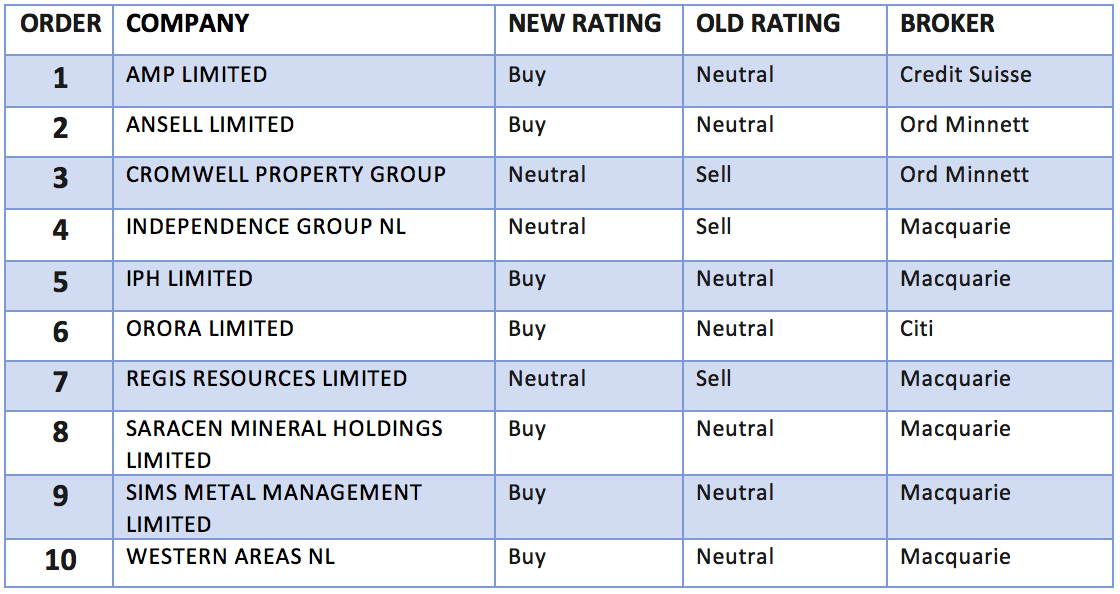Image resolution: width=1120 pixels, height=594 pixels.
Task: Click the OLD RATING column header
Action: coord(768,24)
